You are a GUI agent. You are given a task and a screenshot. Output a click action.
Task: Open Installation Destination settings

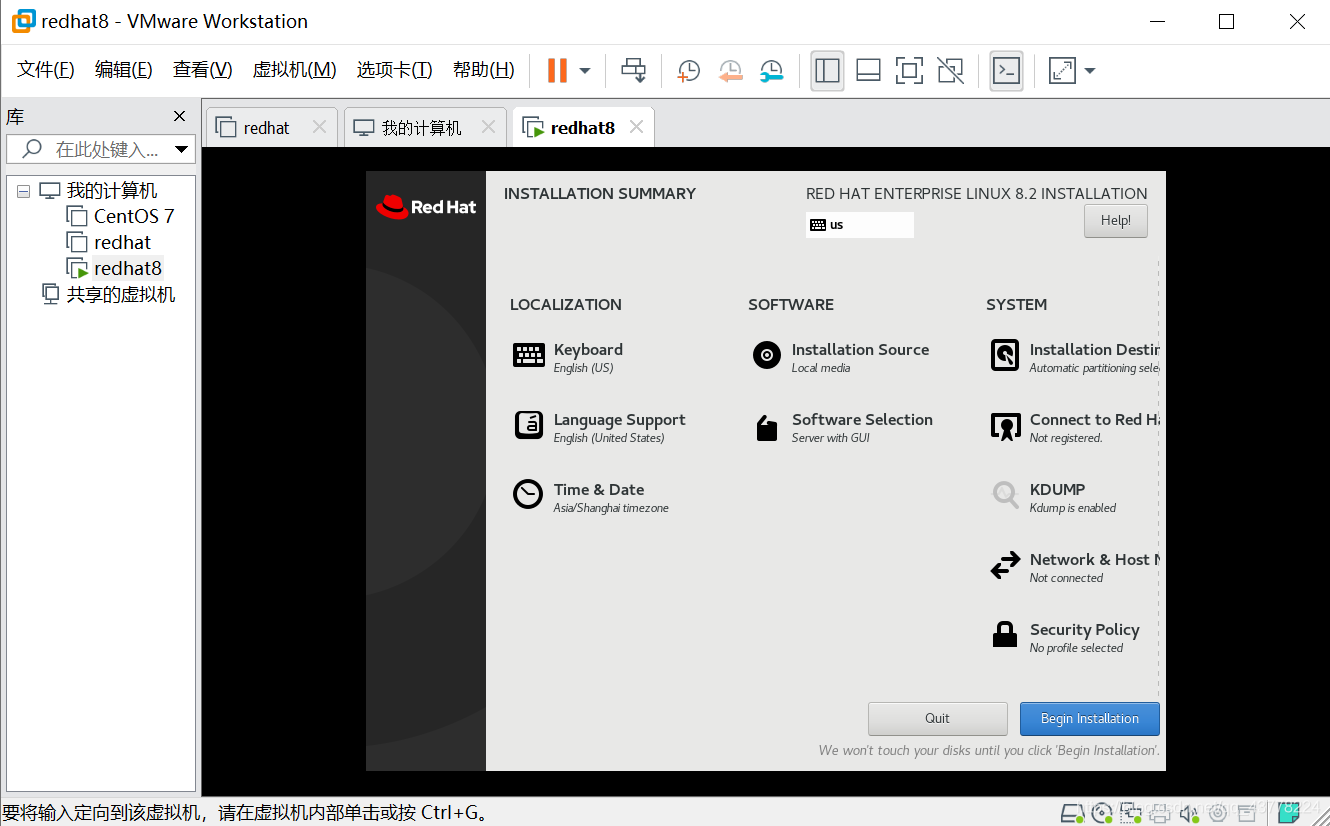pos(1075,357)
